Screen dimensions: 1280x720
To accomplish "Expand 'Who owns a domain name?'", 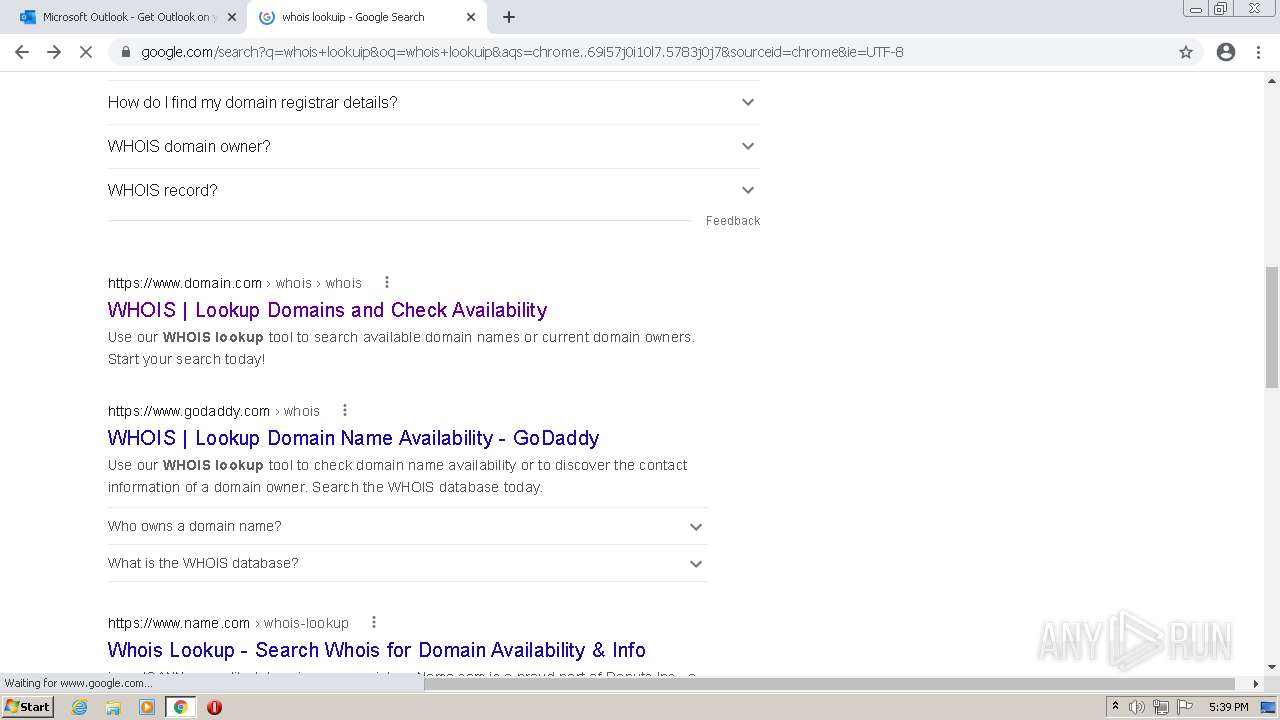I will pos(407,526).
